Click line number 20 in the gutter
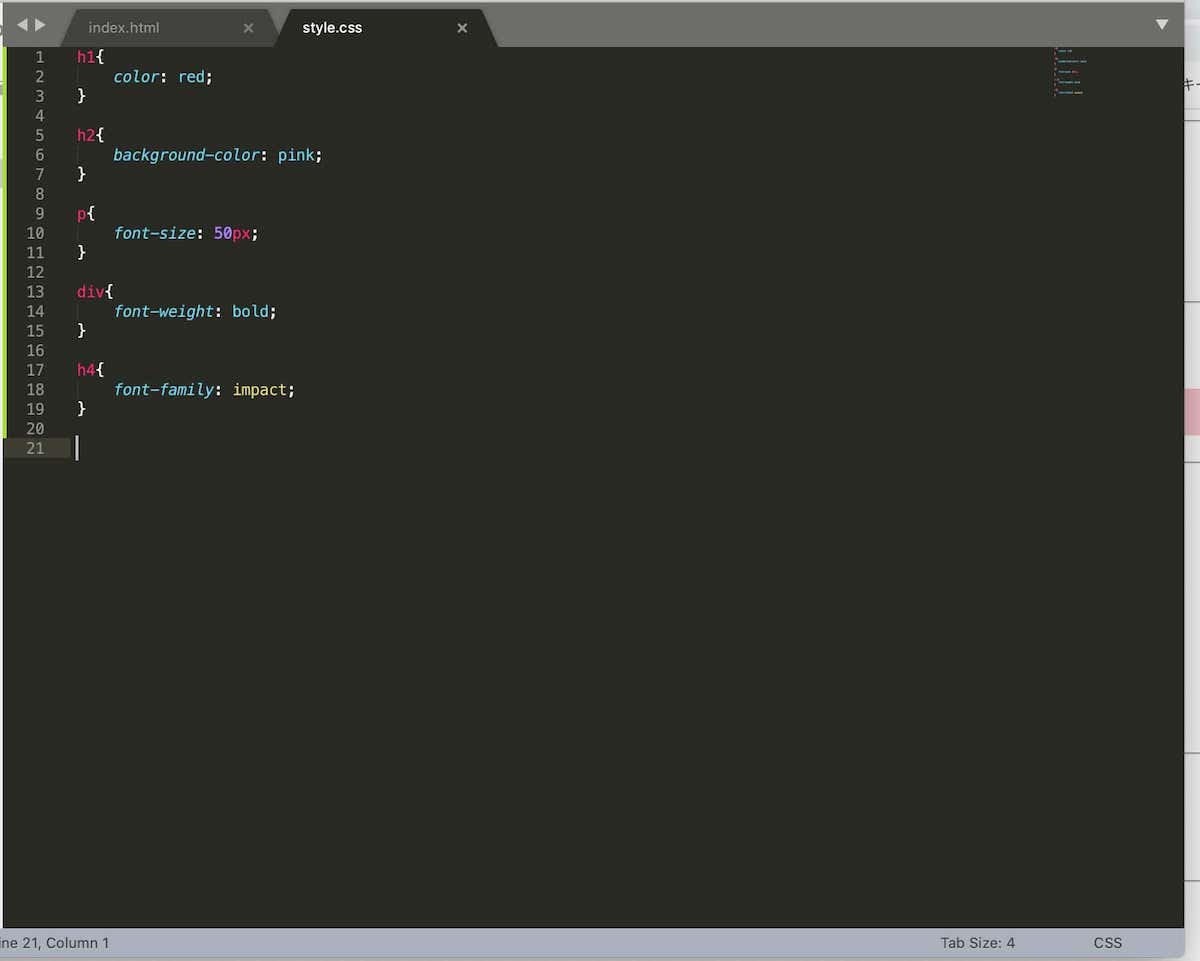Viewport: 1200px width, 961px height. click(35, 429)
